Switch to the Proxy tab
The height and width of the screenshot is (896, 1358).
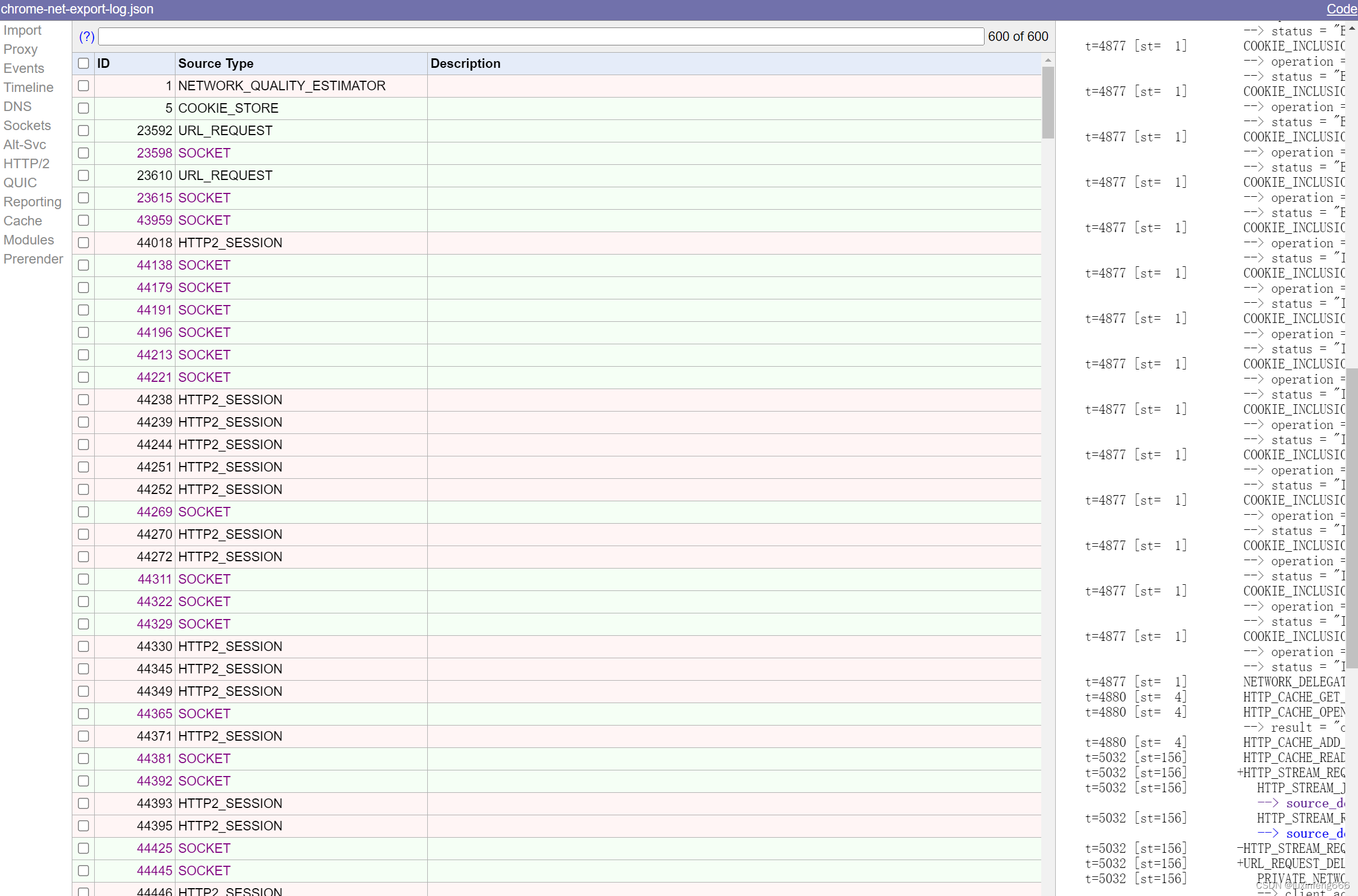[x=21, y=49]
